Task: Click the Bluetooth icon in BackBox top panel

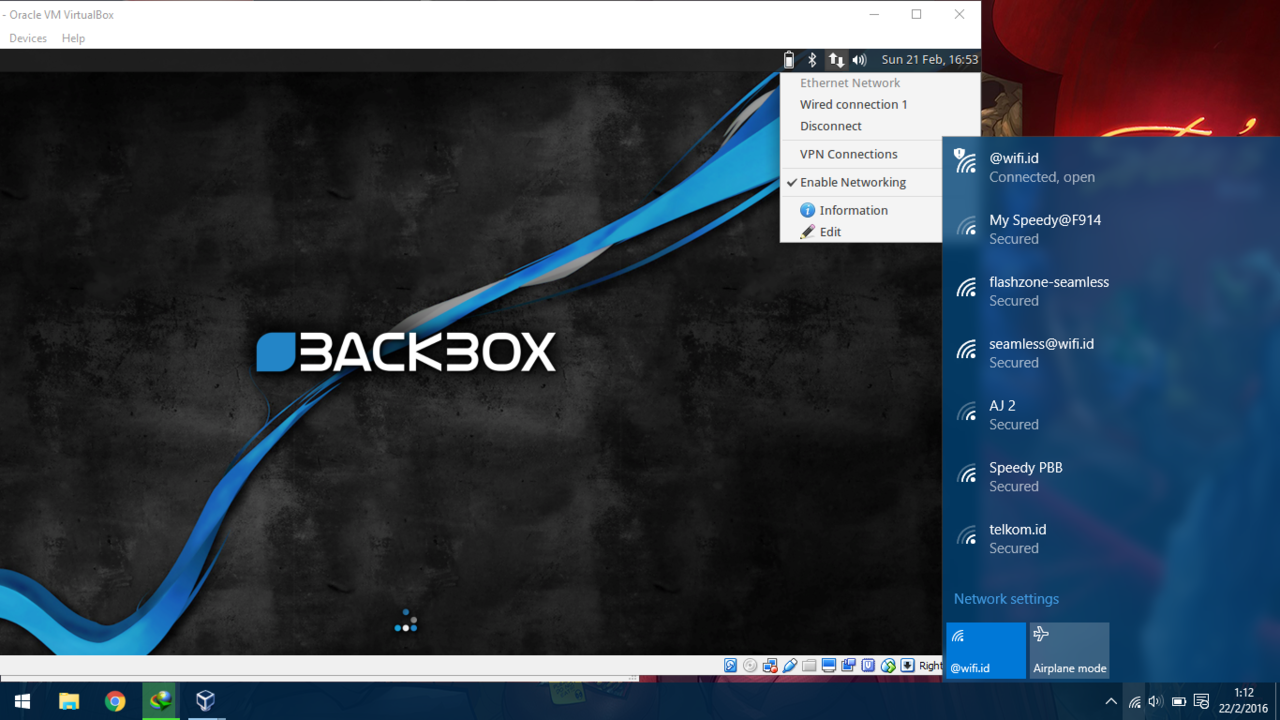Action: point(813,60)
